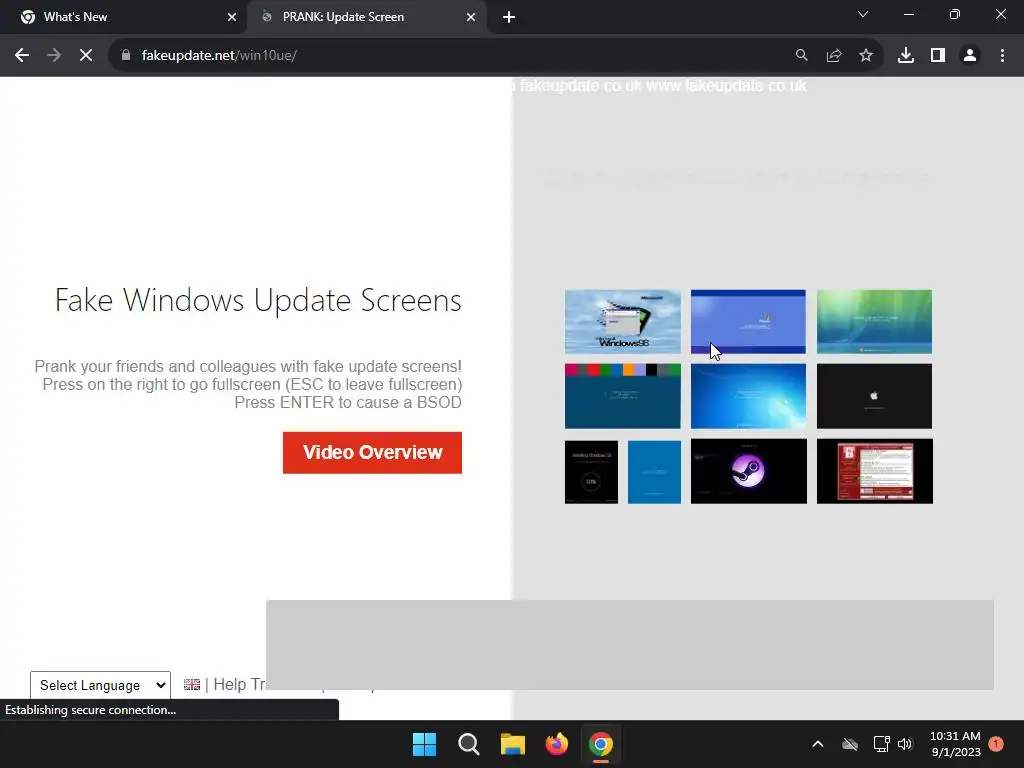View site security lock information
The height and width of the screenshot is (768, 1024).
coord(126,56)
